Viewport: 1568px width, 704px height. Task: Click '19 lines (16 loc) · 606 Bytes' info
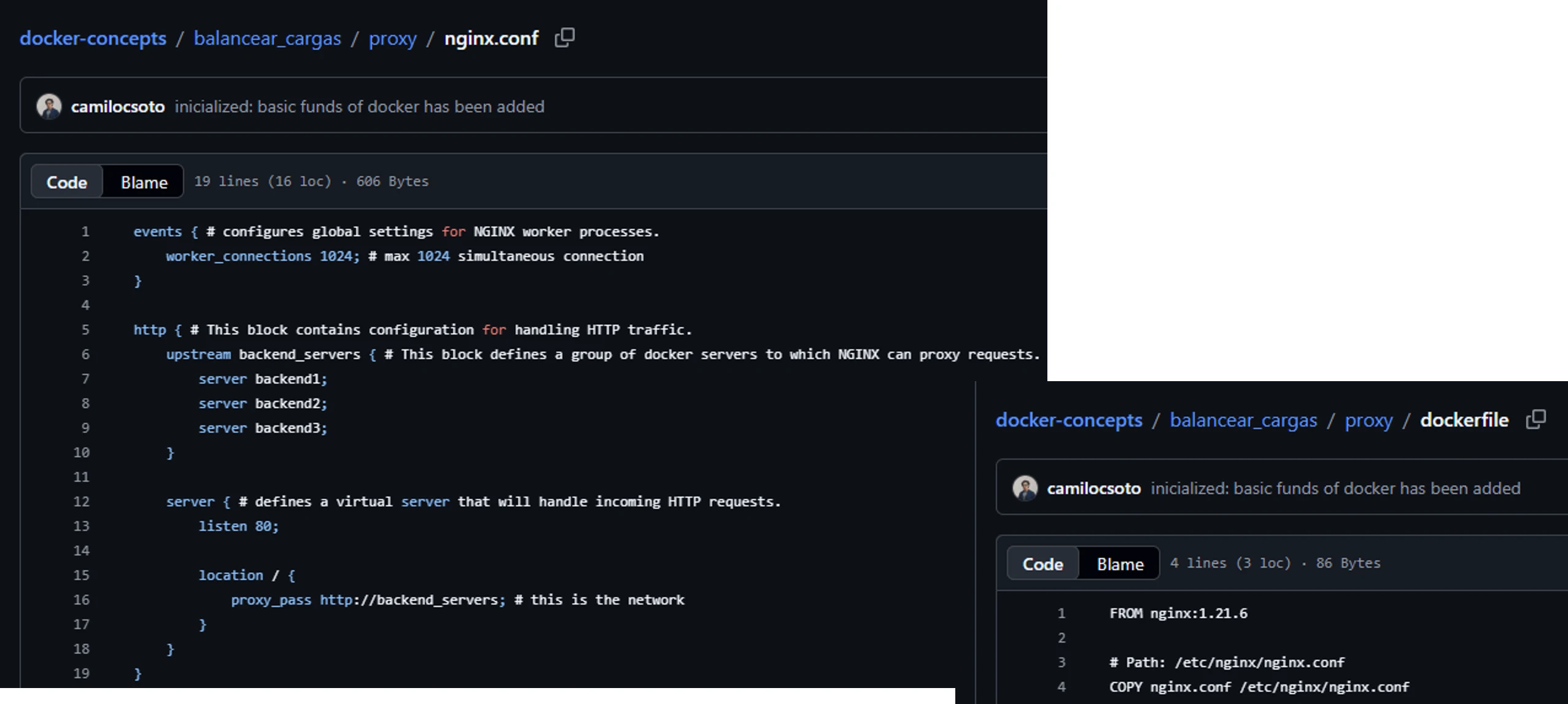click(311, 181)
